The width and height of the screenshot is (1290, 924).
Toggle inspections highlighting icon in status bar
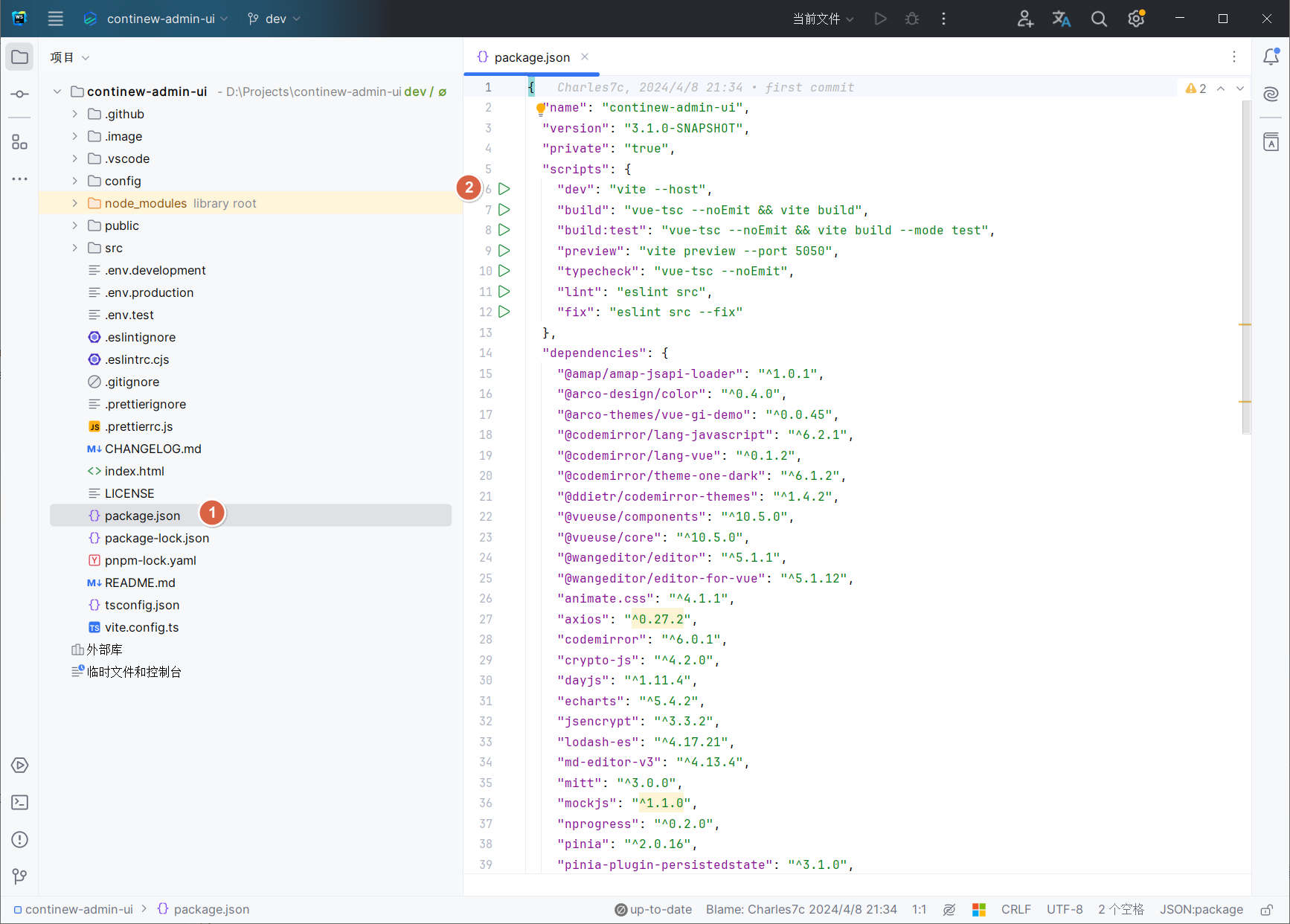(x=949, y=910)
